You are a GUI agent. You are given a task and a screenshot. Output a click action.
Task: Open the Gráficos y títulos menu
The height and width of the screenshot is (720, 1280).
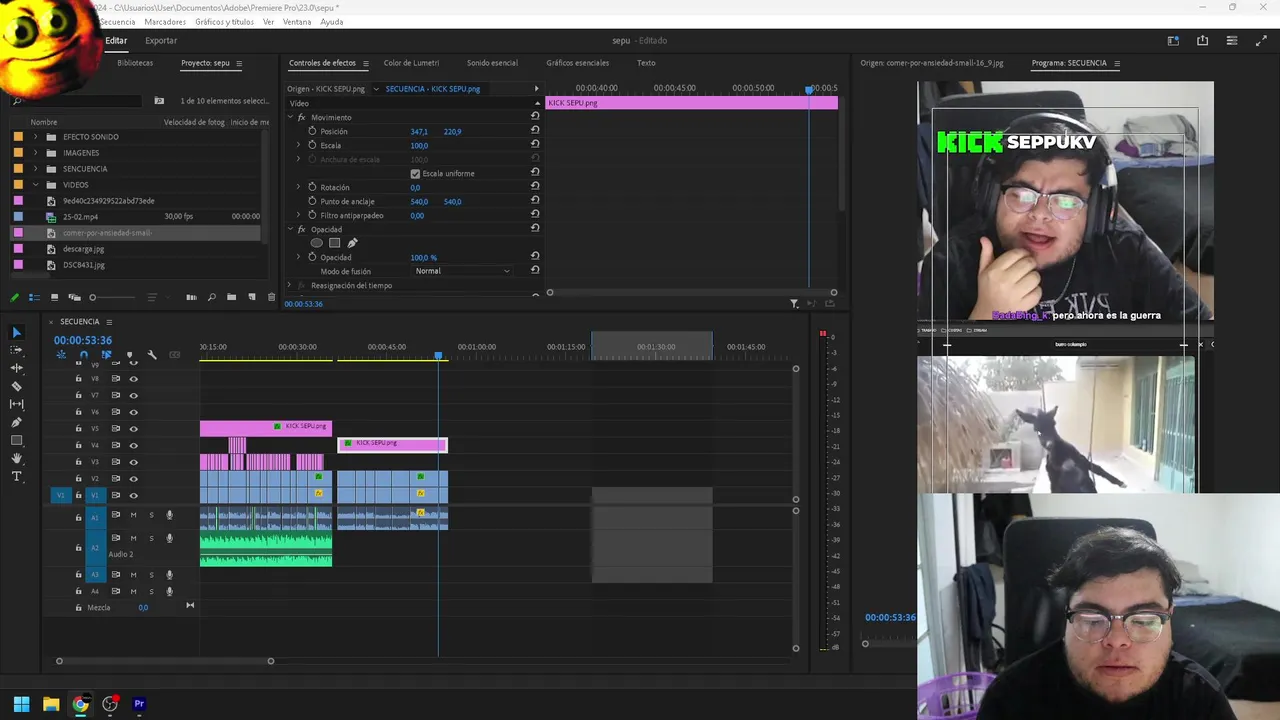224,22
